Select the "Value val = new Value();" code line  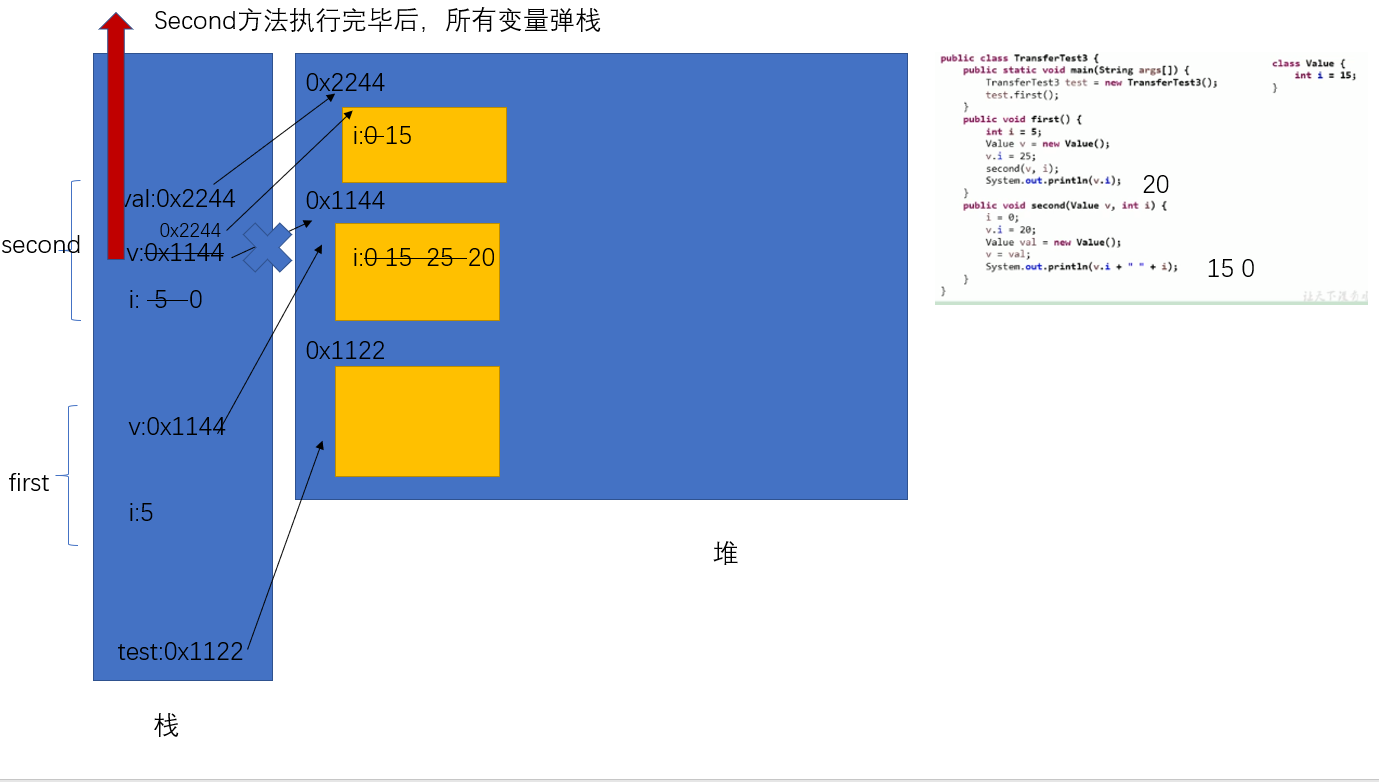coord(1053,242)
